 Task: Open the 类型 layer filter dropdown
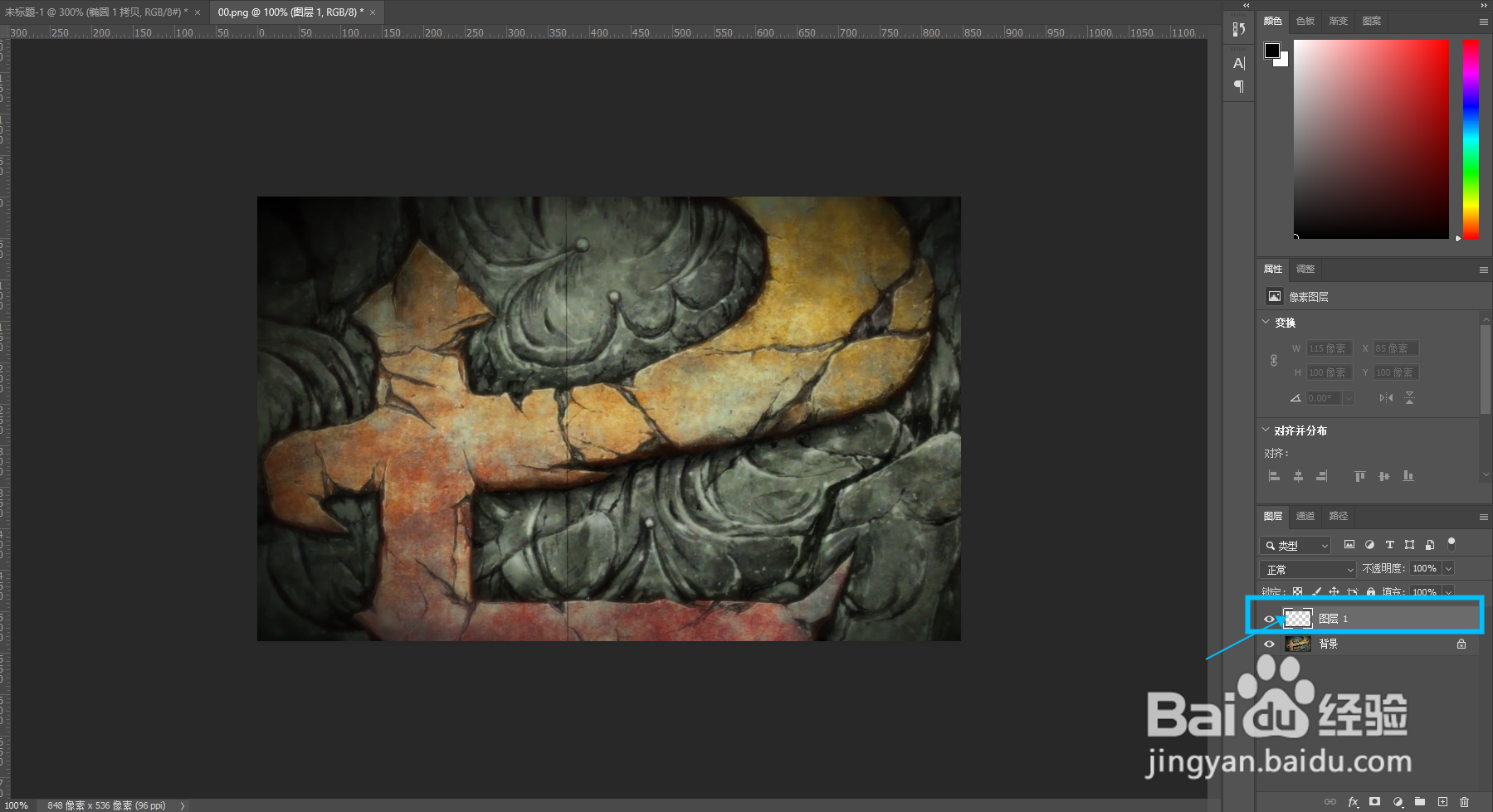pos(1295,545)
